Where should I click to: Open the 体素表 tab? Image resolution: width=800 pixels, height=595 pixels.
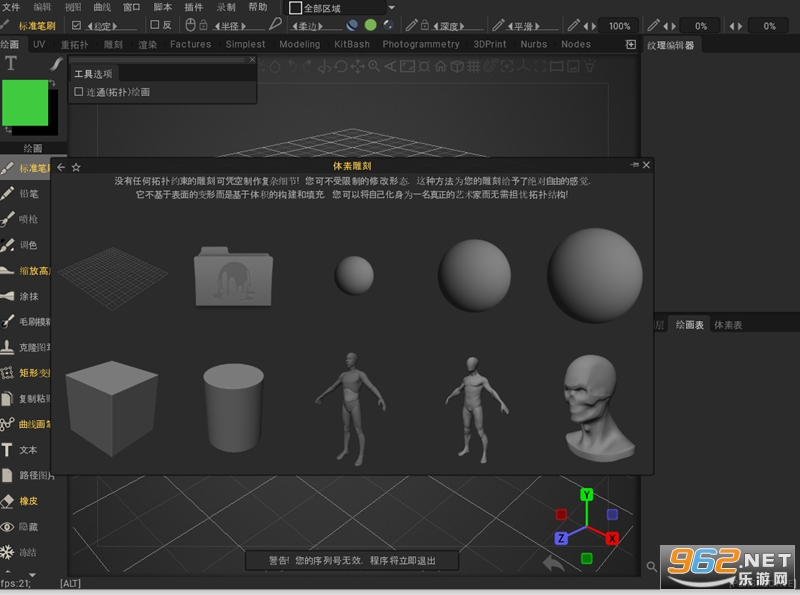pos(728,325)
